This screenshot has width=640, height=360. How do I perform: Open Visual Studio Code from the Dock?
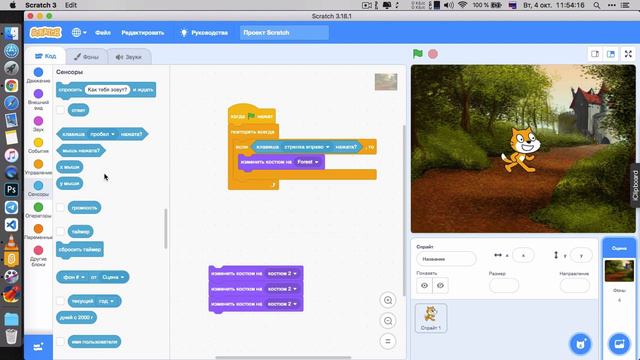pos(11,225)
